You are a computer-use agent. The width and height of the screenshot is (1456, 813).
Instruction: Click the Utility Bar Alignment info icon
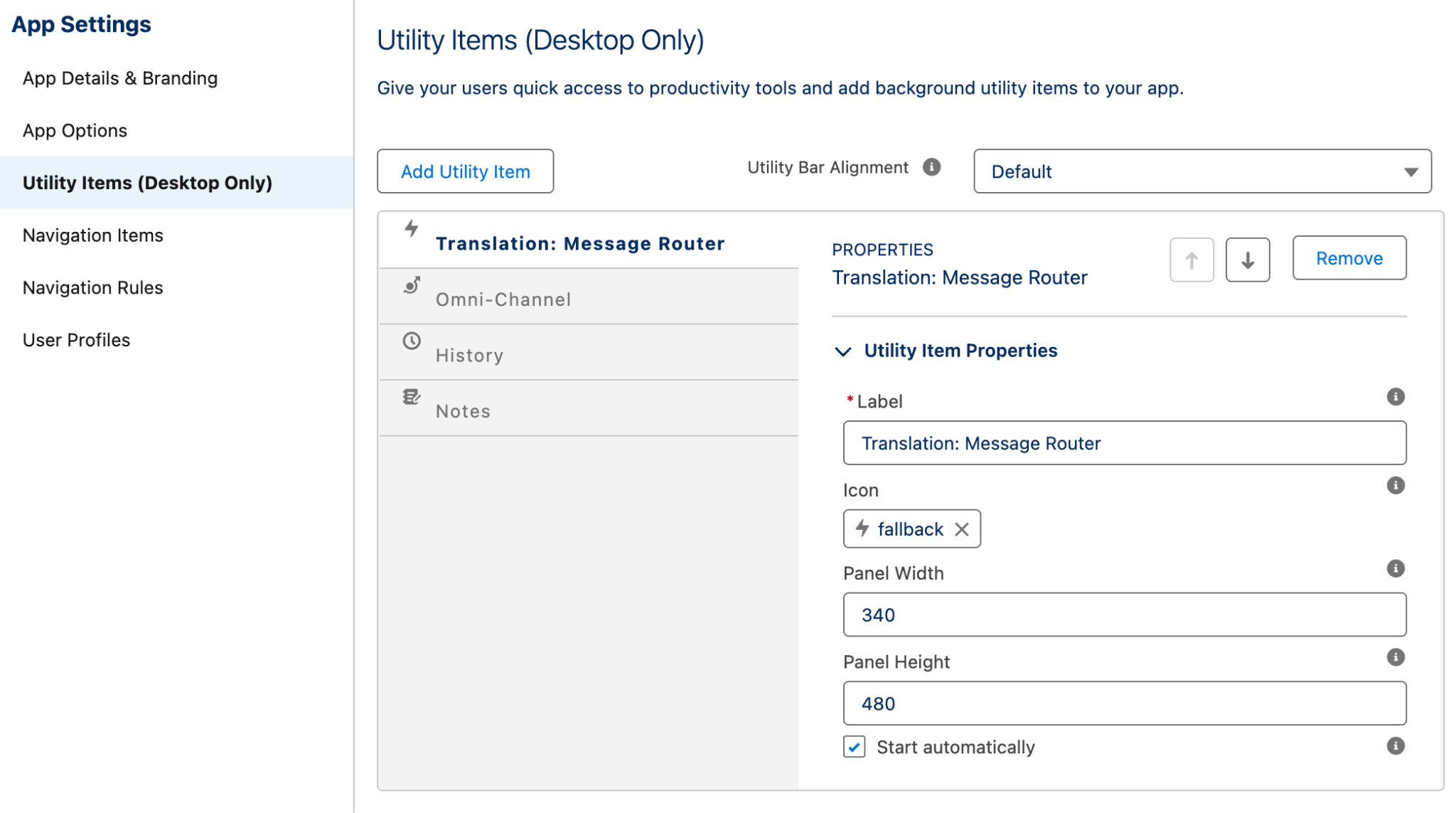931,167
